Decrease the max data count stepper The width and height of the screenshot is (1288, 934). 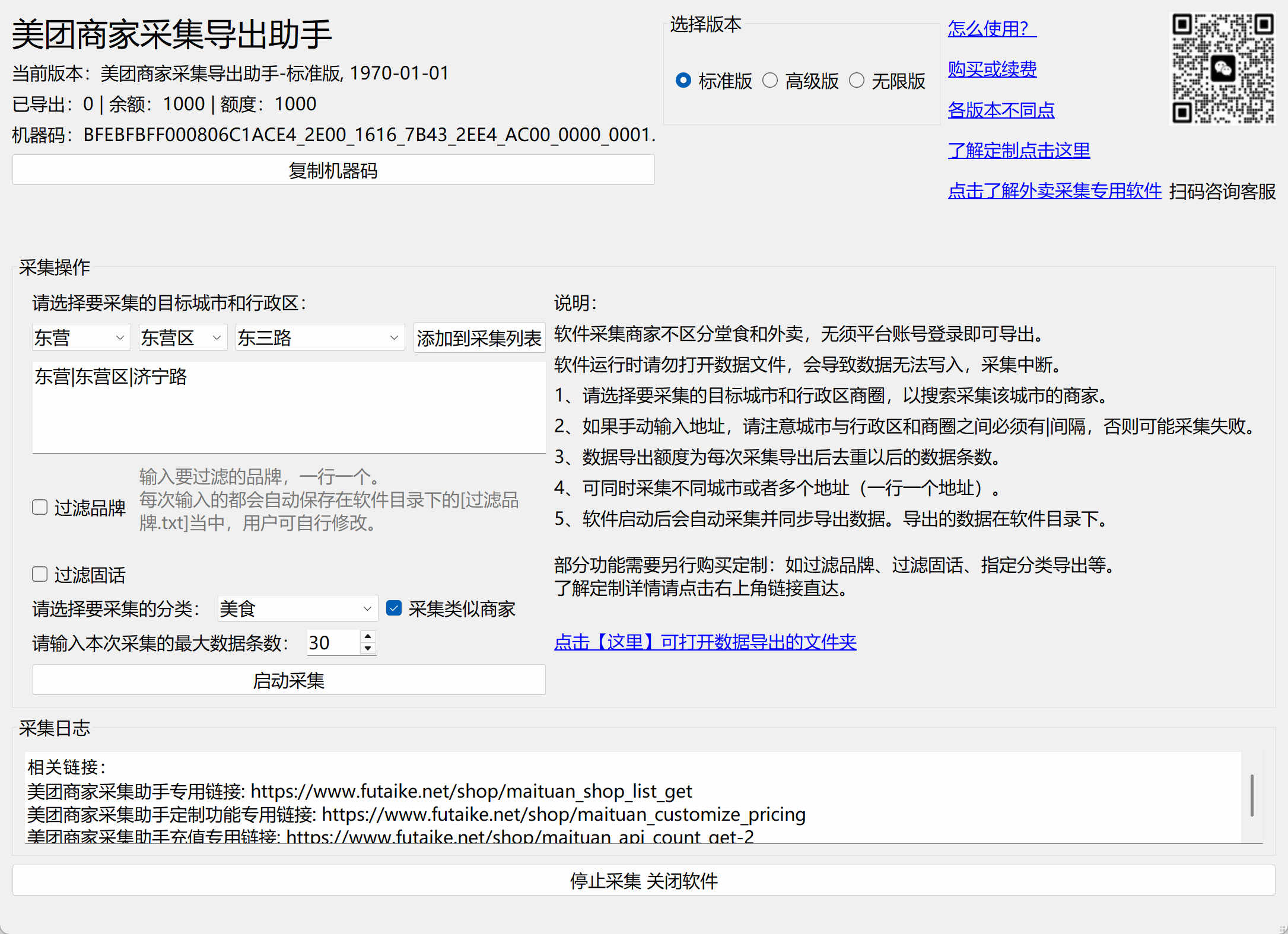click(368, 648)
